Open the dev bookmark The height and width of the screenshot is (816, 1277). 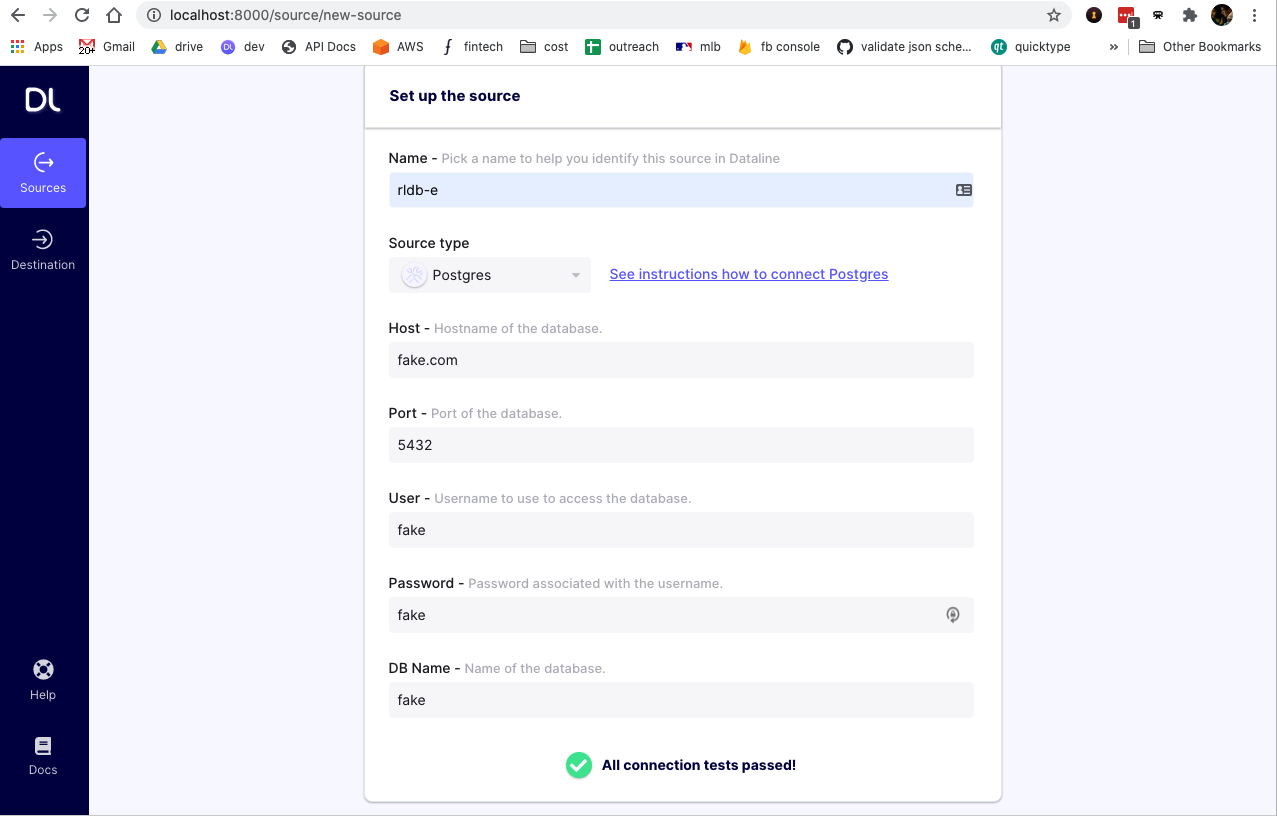[x=243, y=46]
